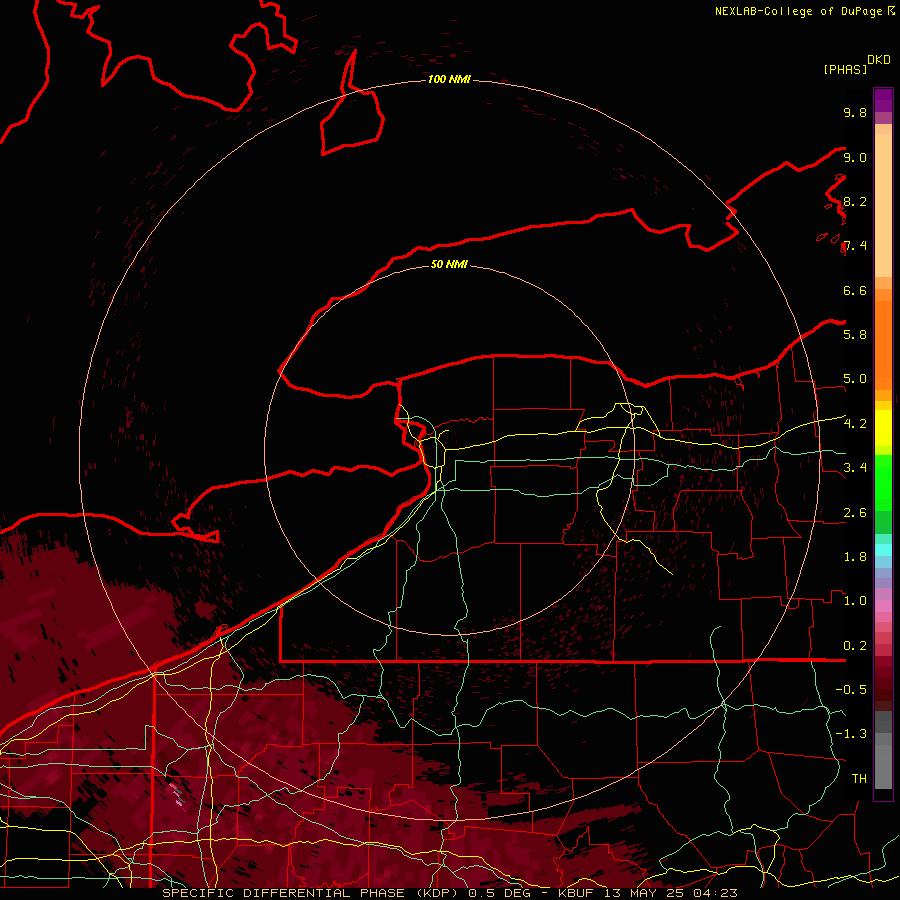Pick the purple top segment of the color bar
Screen dimensions: 900x900
[883, 100]
